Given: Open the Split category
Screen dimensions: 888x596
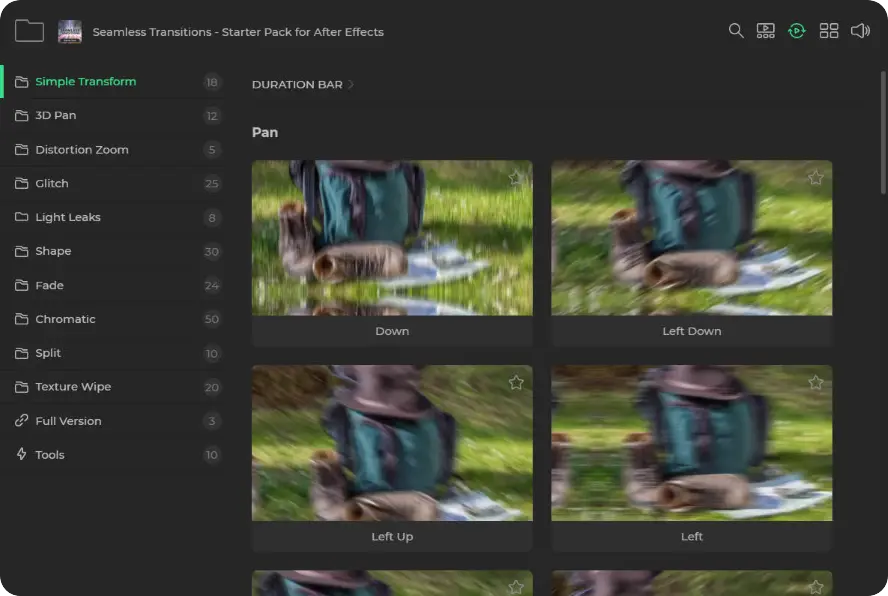Looking at the screenshot, I should point(112,353).
